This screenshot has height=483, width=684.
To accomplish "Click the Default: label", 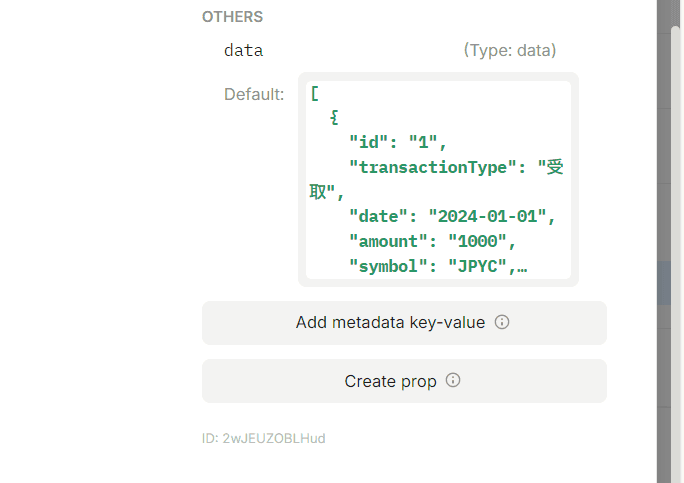I will (254, 94).
